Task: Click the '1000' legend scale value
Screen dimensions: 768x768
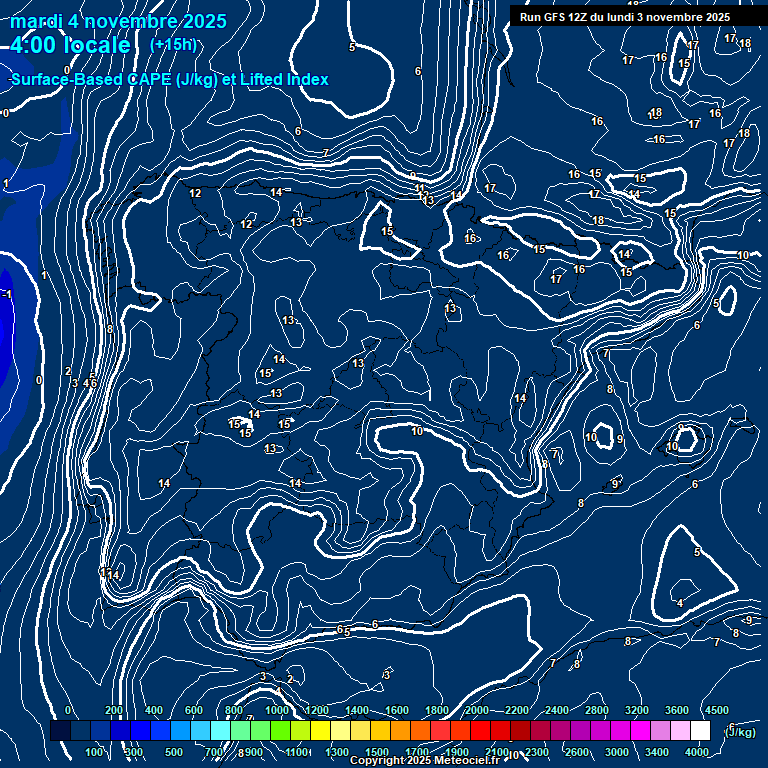Action: pyautogui.click(x=277, y=710)
